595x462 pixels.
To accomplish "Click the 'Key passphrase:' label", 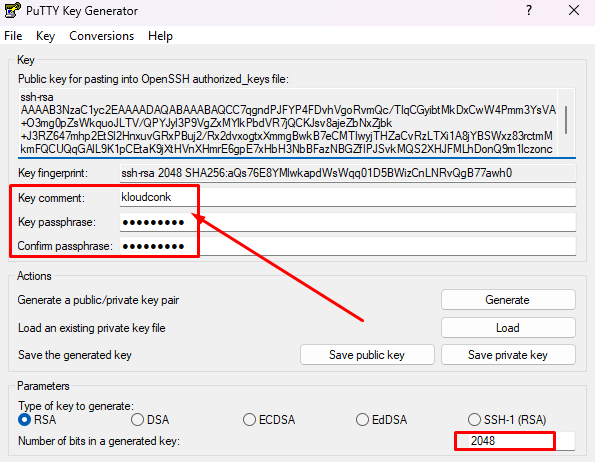I will pos(57,222).
